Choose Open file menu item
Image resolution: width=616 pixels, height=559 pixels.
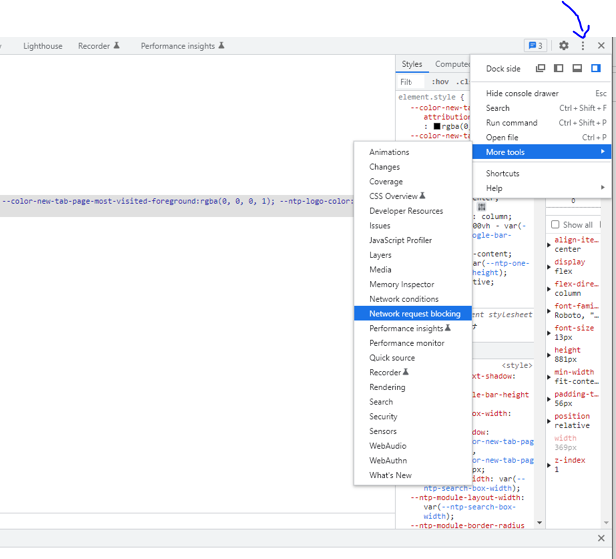click(541, 137)
